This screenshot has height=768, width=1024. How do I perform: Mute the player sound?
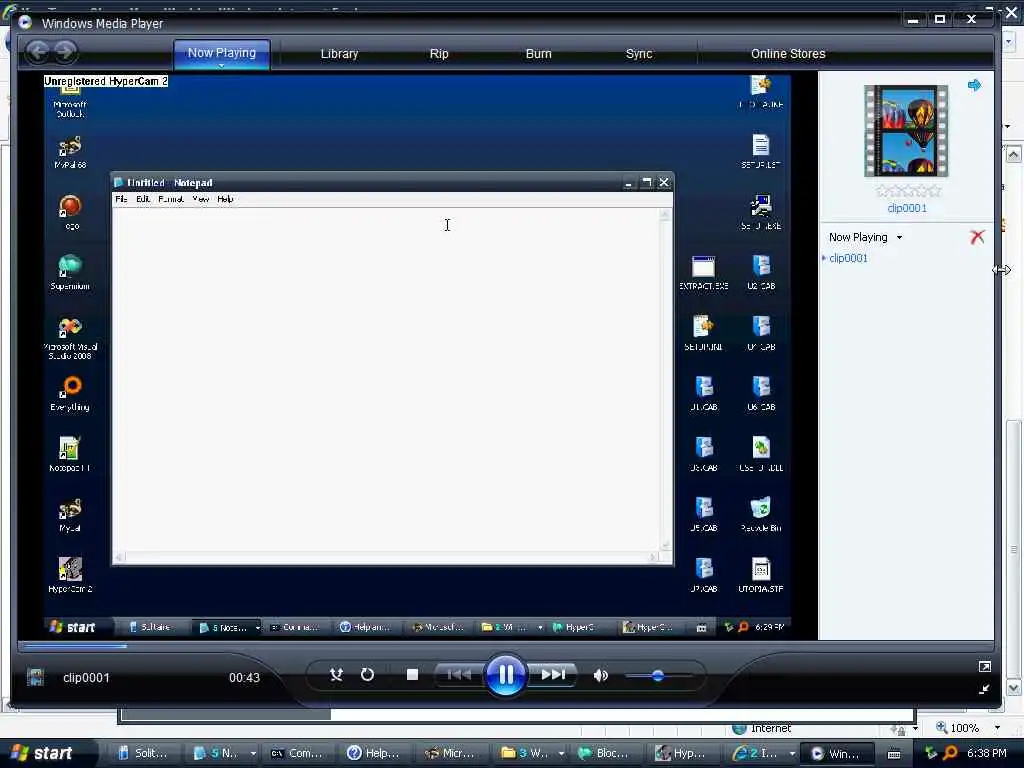601,675
